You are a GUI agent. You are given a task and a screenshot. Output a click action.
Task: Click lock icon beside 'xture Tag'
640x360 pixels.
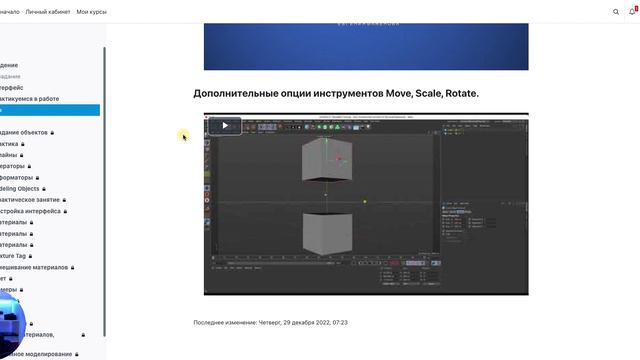pos(30,256)
